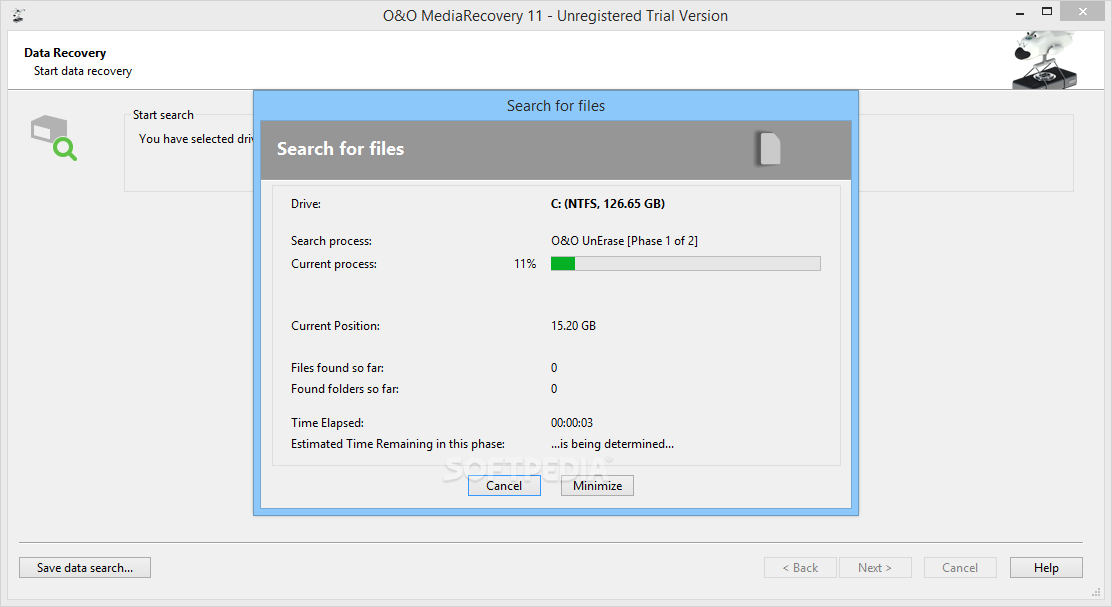This screenshot has height=607, width=1112.
Task: Click the current process progress bar
Action: pos(686,264)
